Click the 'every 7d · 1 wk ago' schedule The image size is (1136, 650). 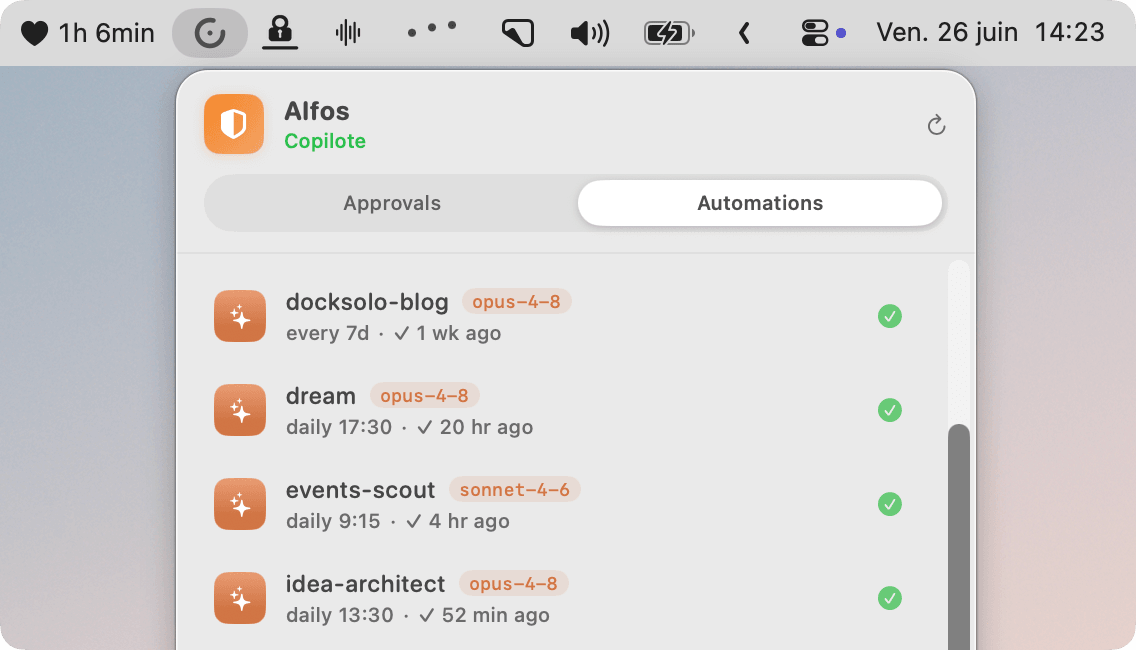click(393, 333)
